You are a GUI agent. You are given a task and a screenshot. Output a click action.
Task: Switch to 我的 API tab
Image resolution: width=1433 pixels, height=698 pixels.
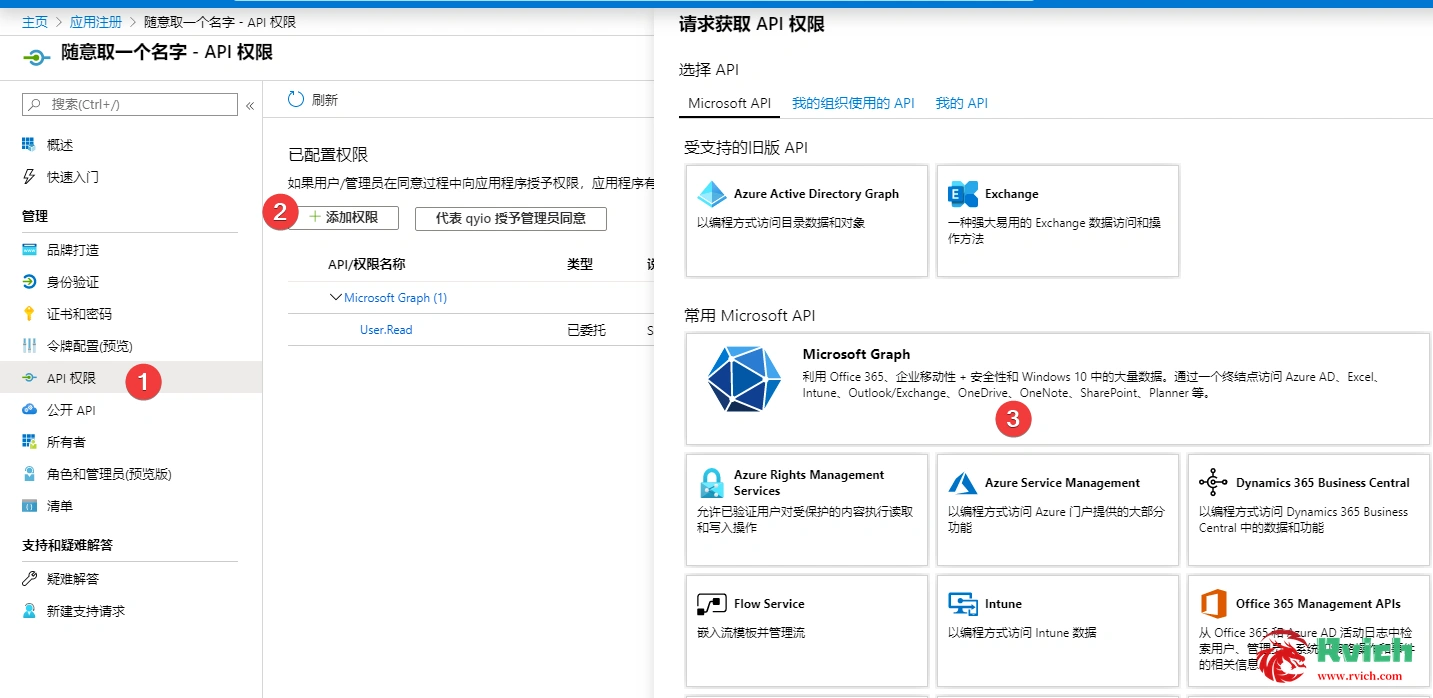[x=961, y=103]
